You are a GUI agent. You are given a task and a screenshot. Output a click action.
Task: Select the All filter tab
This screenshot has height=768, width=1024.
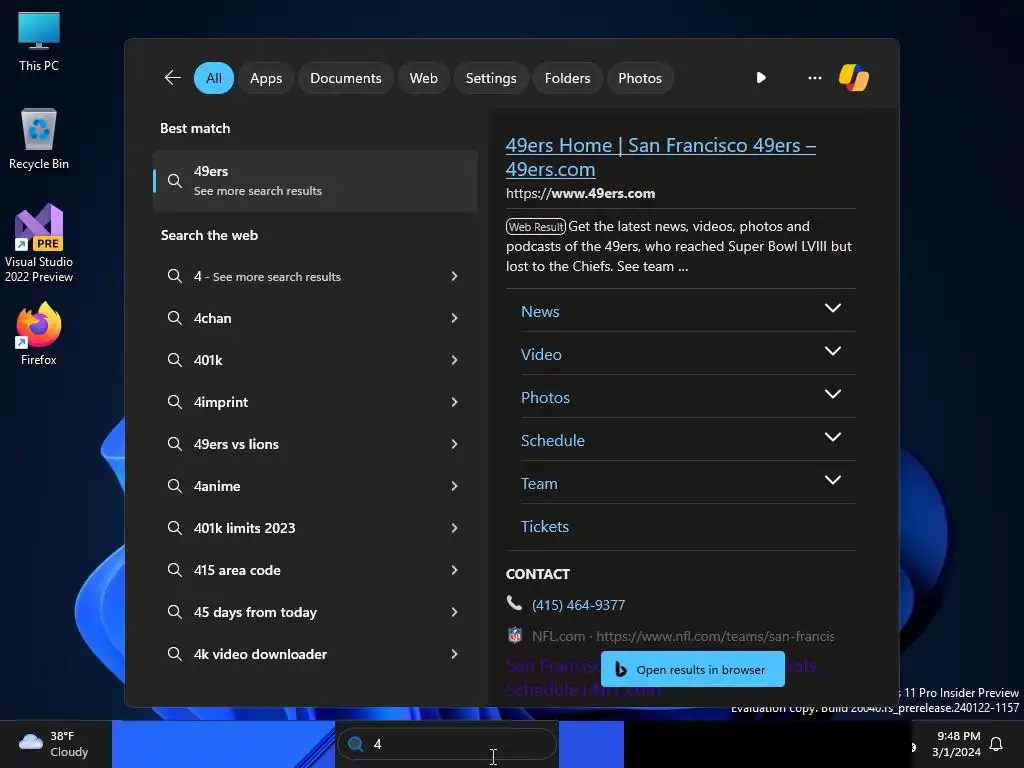click(214, 78)
